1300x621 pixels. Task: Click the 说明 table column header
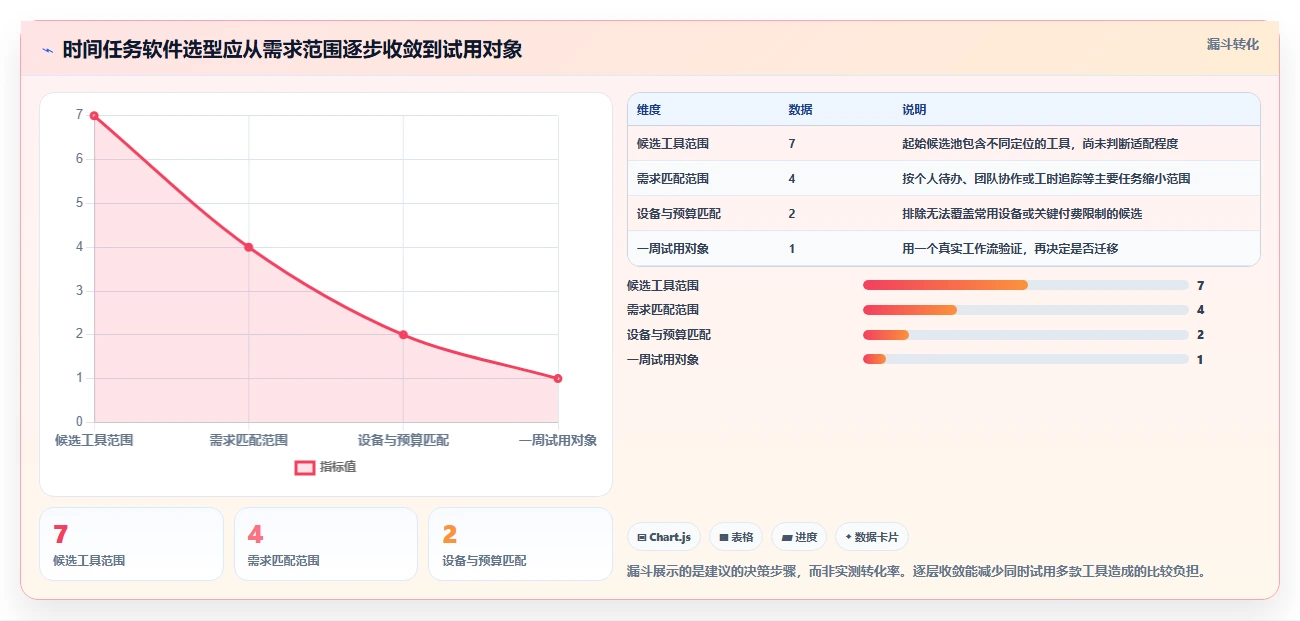(914, 109)
